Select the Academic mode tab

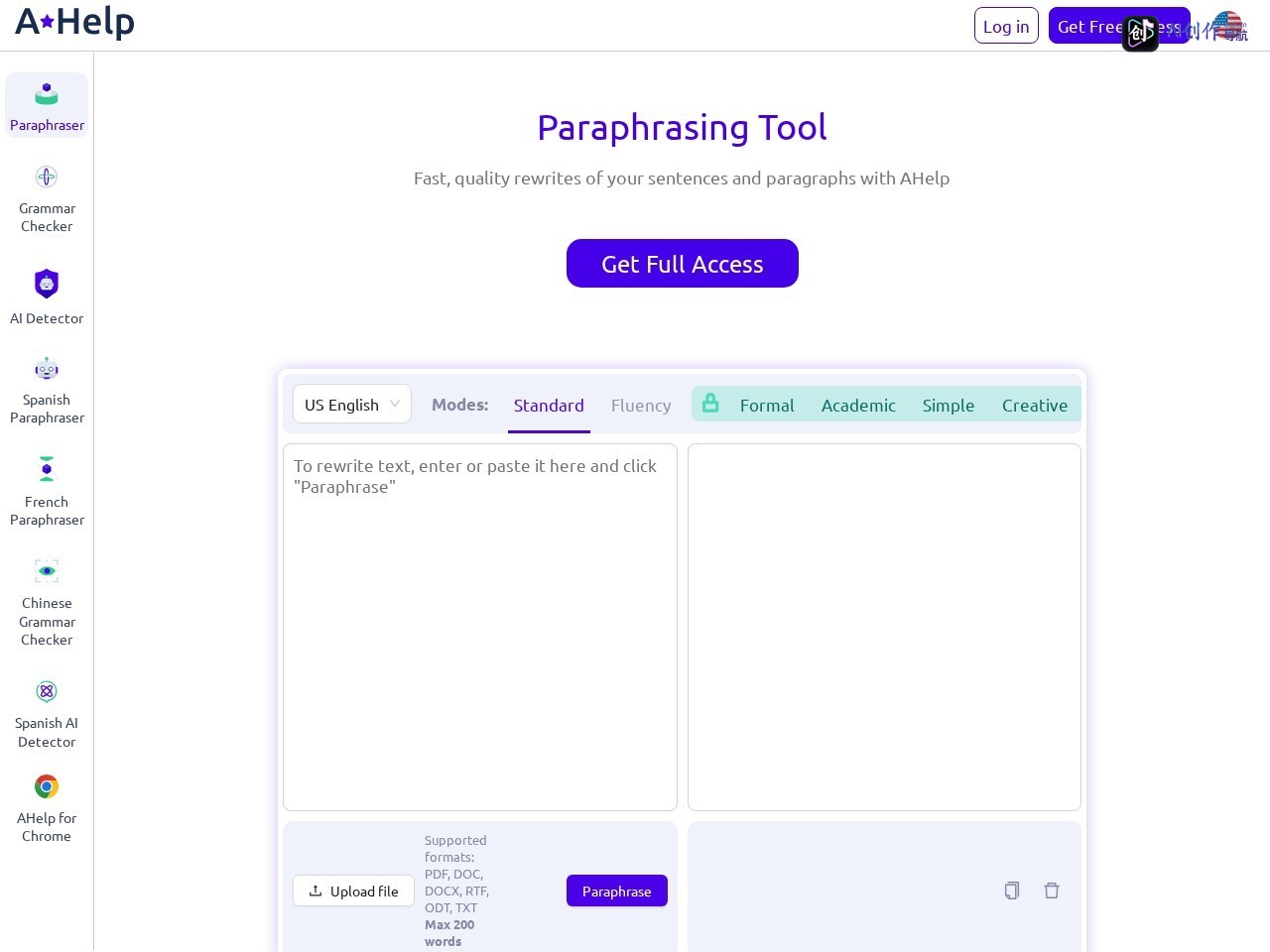tap(858, 405)
